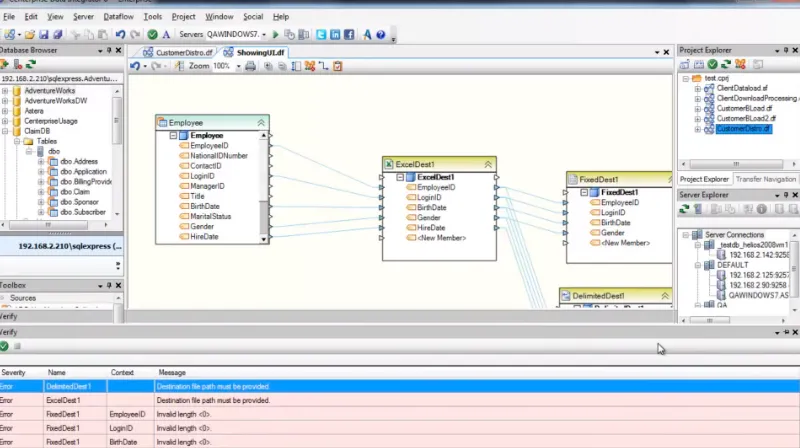Open the Dataflow menu
The width and height of the screenshot is (800, 448).
tap(118, 17)
